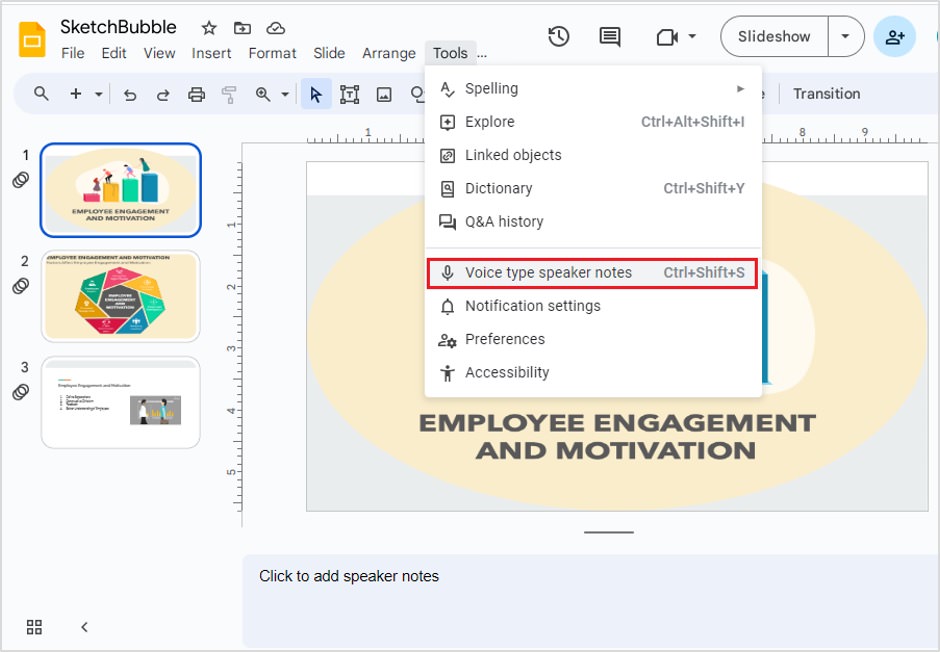Screen dimensions: 940x652
Task: Click to add speaker notes field
Action: (x=590, y=601)
